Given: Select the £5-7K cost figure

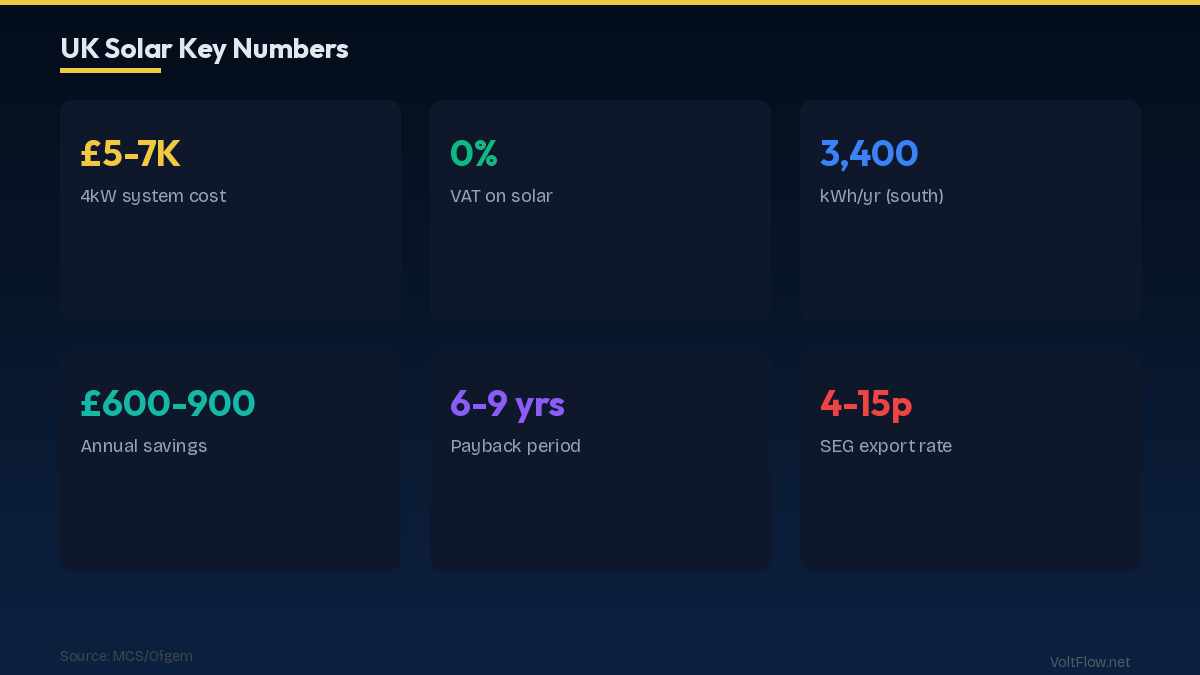Looking at the screenshot, I should (x=130, y=154).
